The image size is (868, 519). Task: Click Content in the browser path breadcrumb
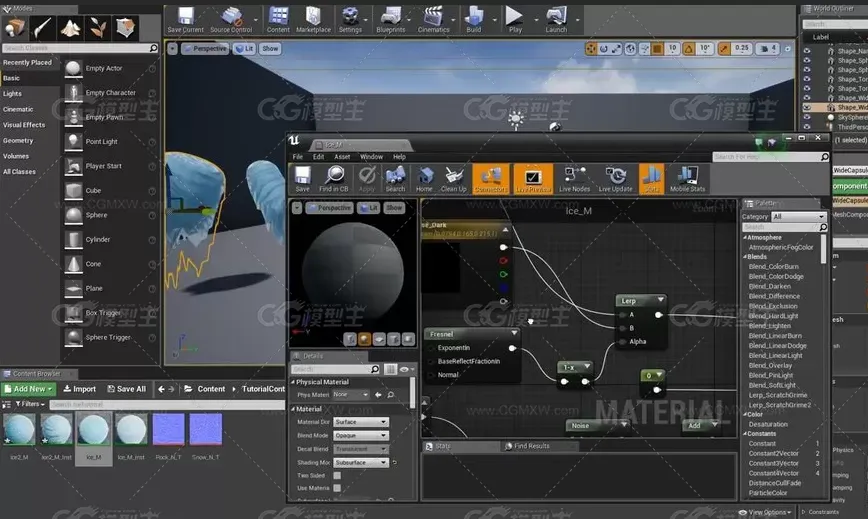pyautogui.click(x=211, y=389)
